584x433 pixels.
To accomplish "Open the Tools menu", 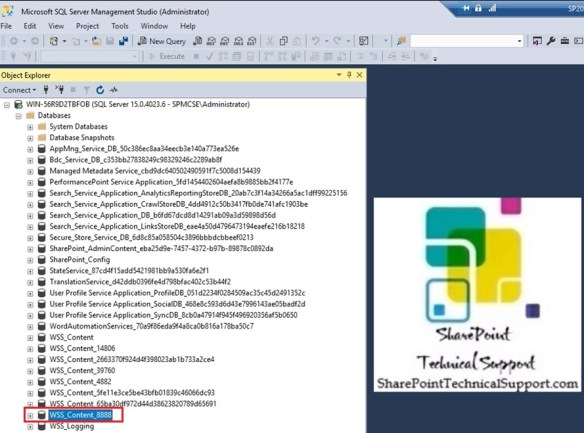I will pyautogui.click(x=120, y=26).
